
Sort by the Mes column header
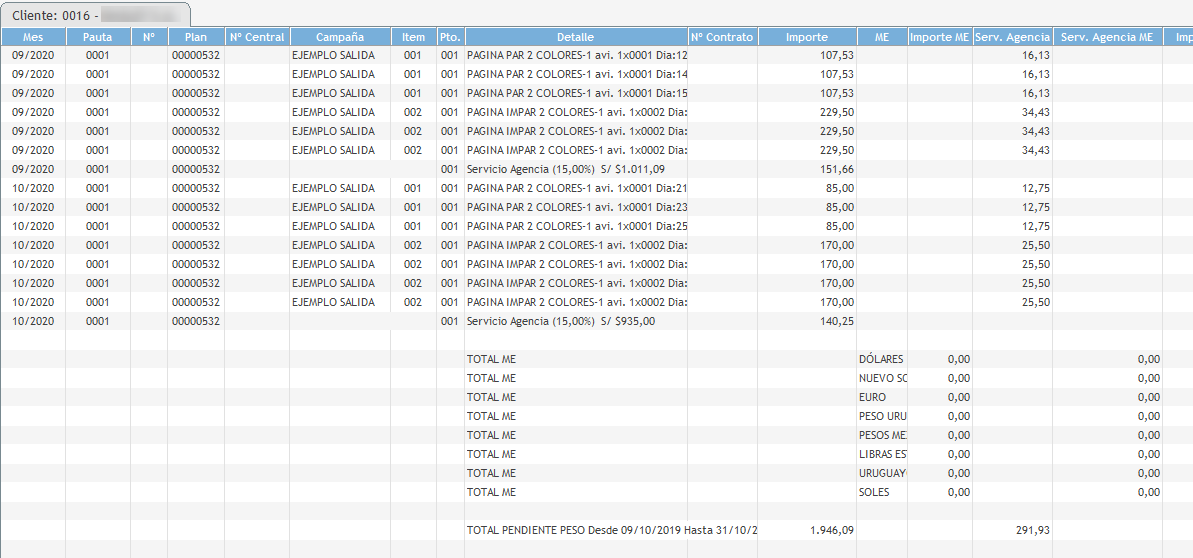tap(33, 37)
